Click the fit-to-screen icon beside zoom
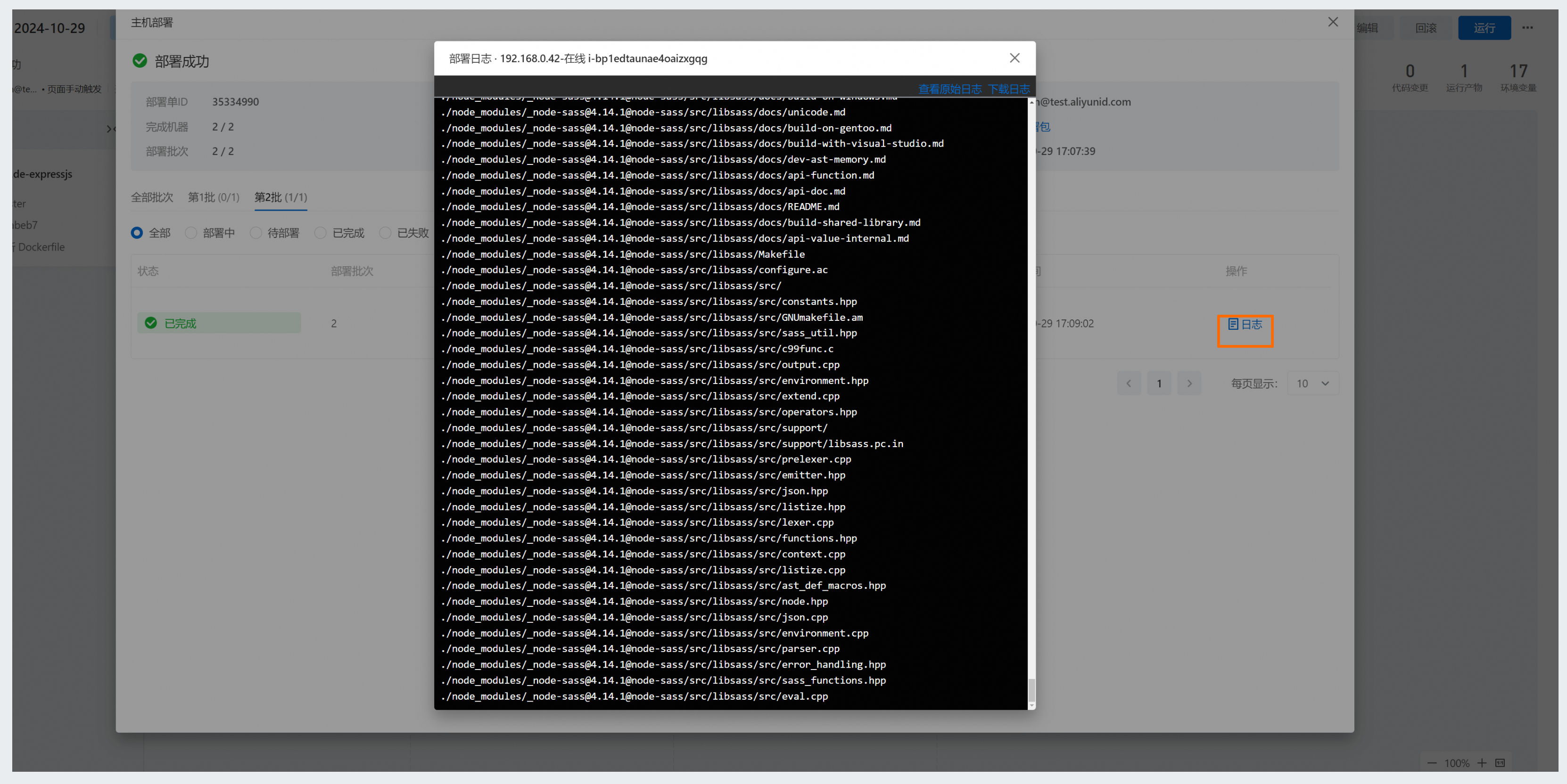 pos(1500,763)
